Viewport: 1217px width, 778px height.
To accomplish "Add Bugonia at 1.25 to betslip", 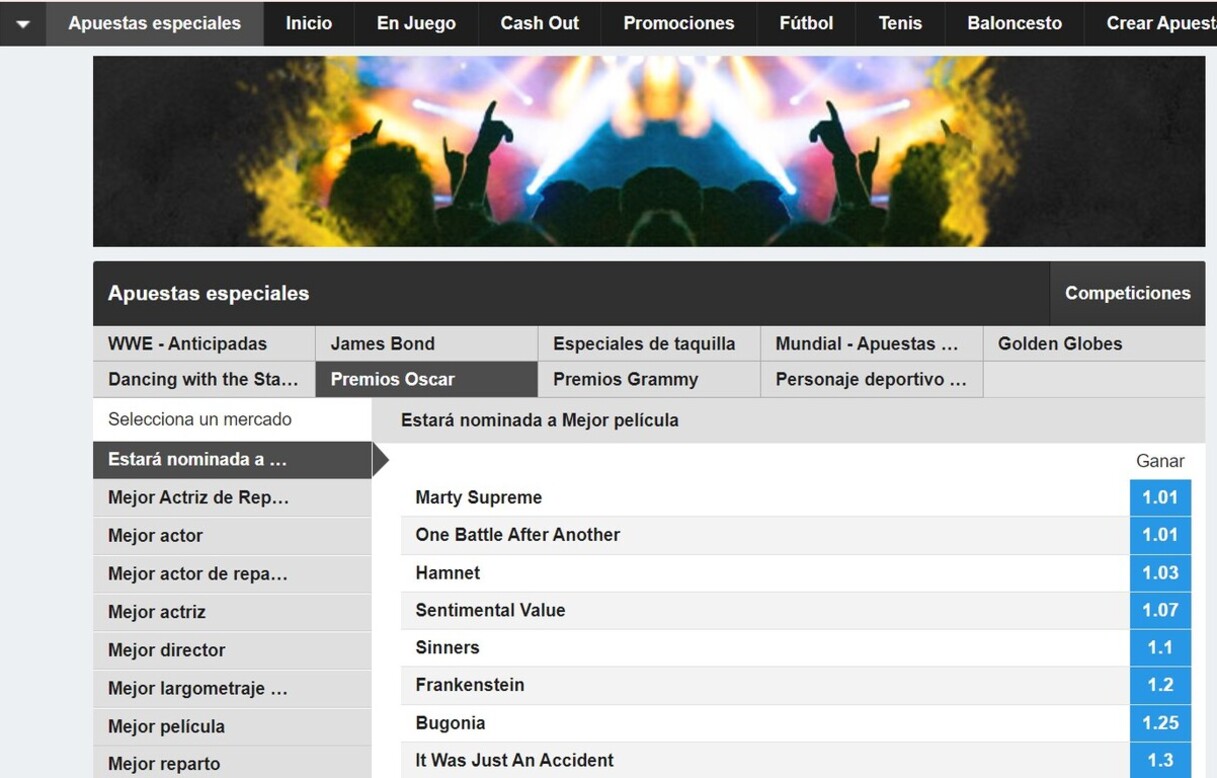I will 1160,723.
